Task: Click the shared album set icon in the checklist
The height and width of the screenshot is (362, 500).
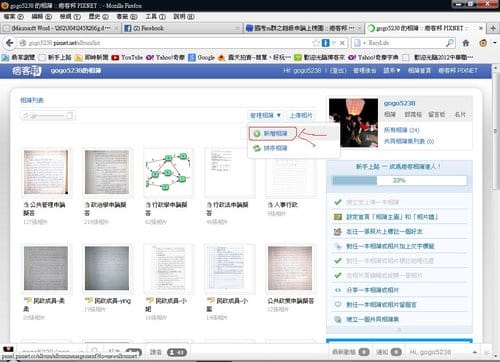Action: click(338, 319)
